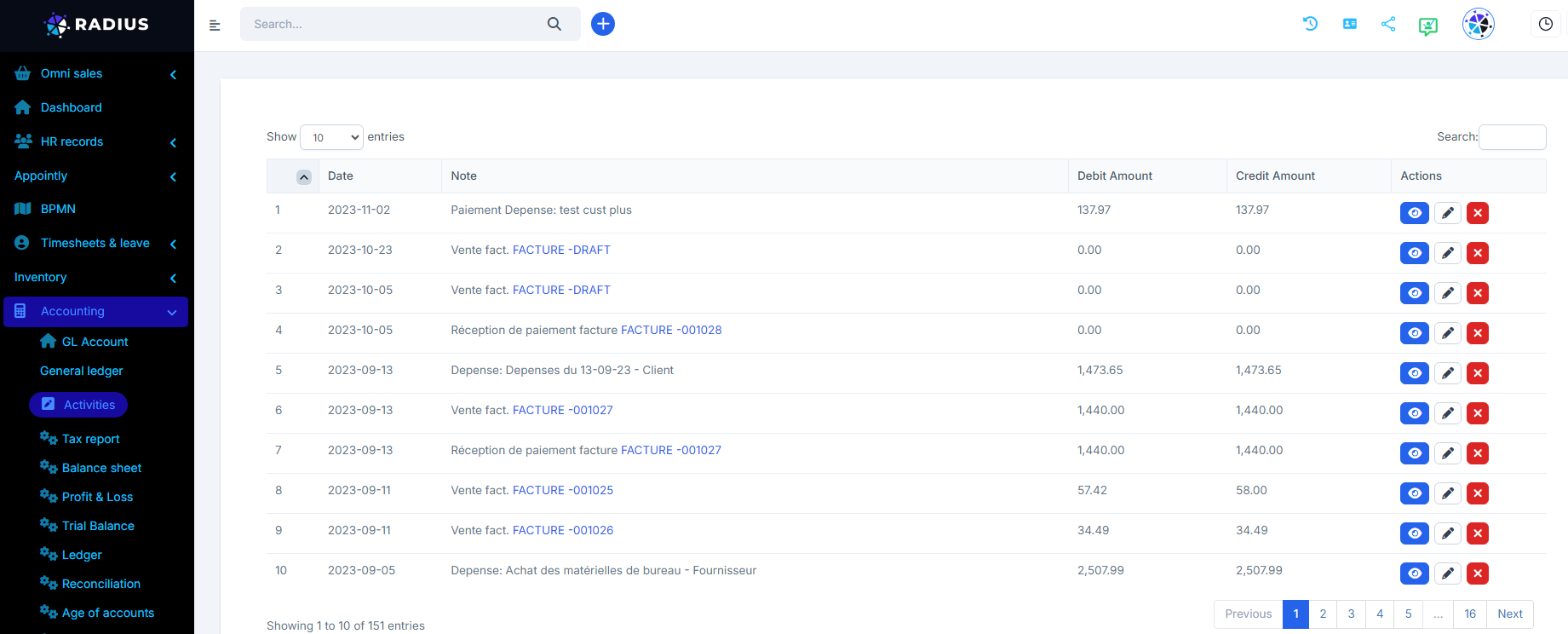Edit row 1 Paiement Depense entry
Screen dimensions: 1568x634
coord(1448,213)
